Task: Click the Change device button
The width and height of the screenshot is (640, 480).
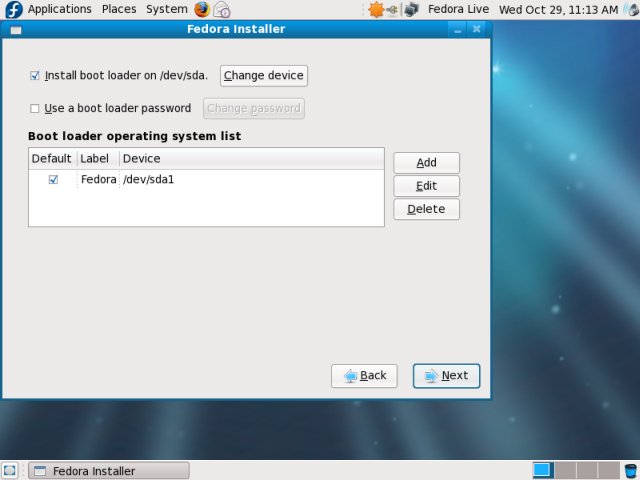Action: (x=264, y=76)
